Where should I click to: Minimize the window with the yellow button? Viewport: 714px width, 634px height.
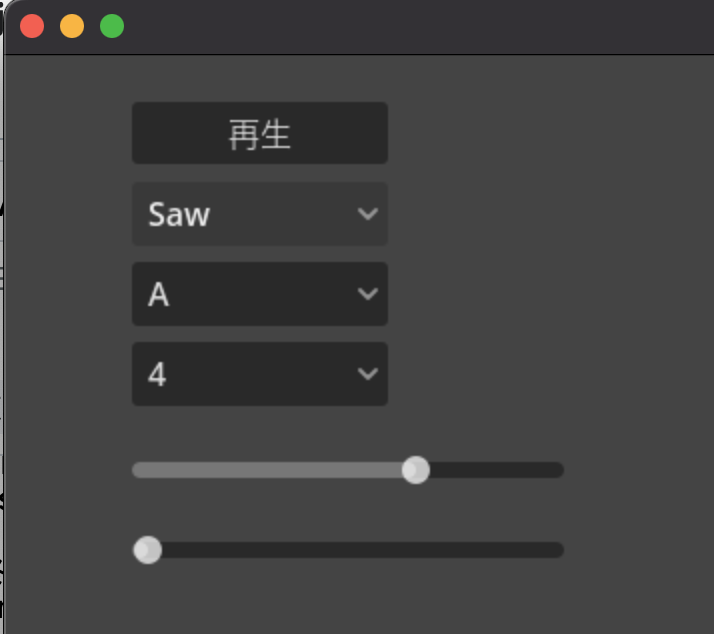(72, 26)
